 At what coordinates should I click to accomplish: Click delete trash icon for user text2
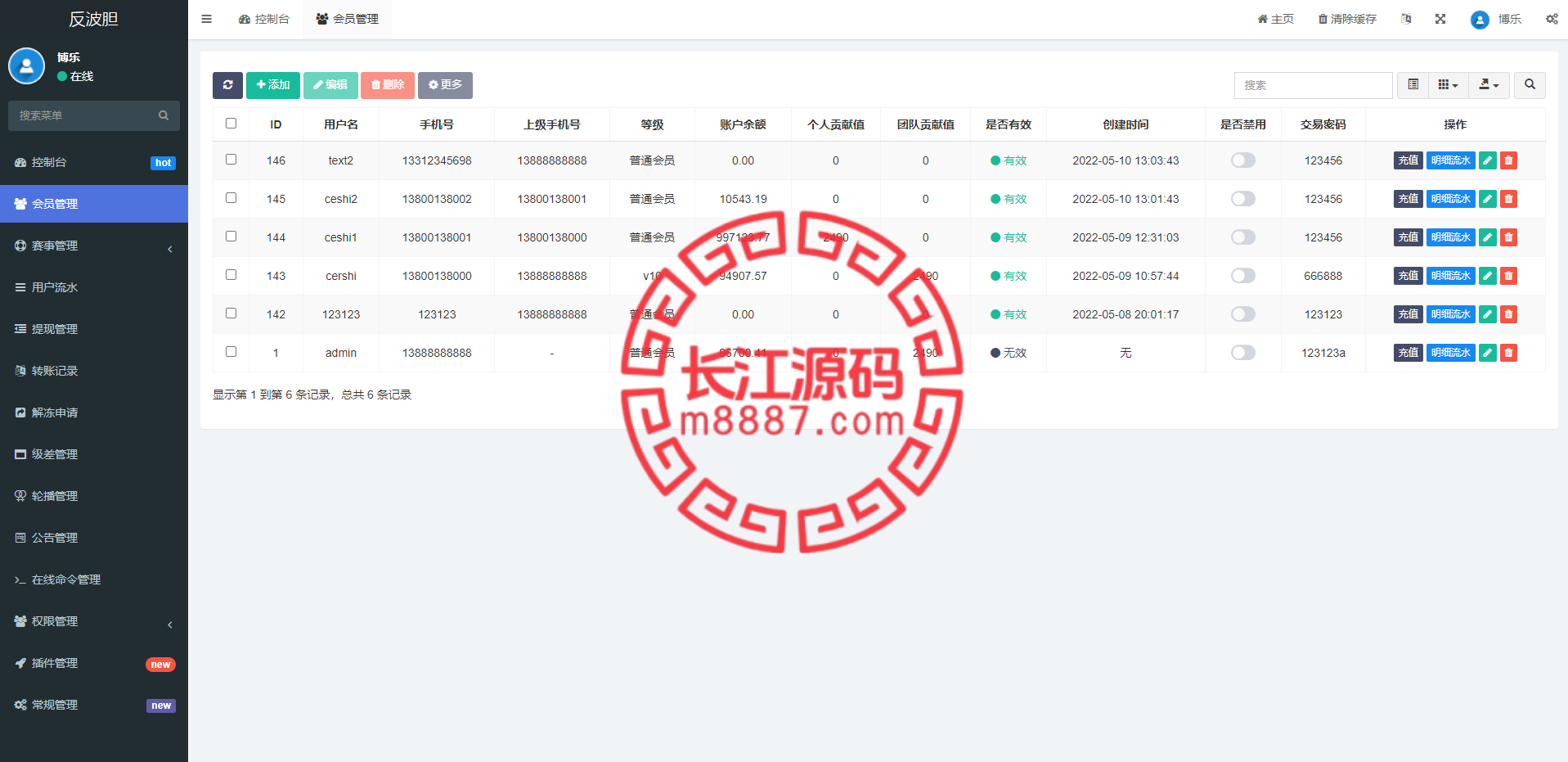point(1509,160)
